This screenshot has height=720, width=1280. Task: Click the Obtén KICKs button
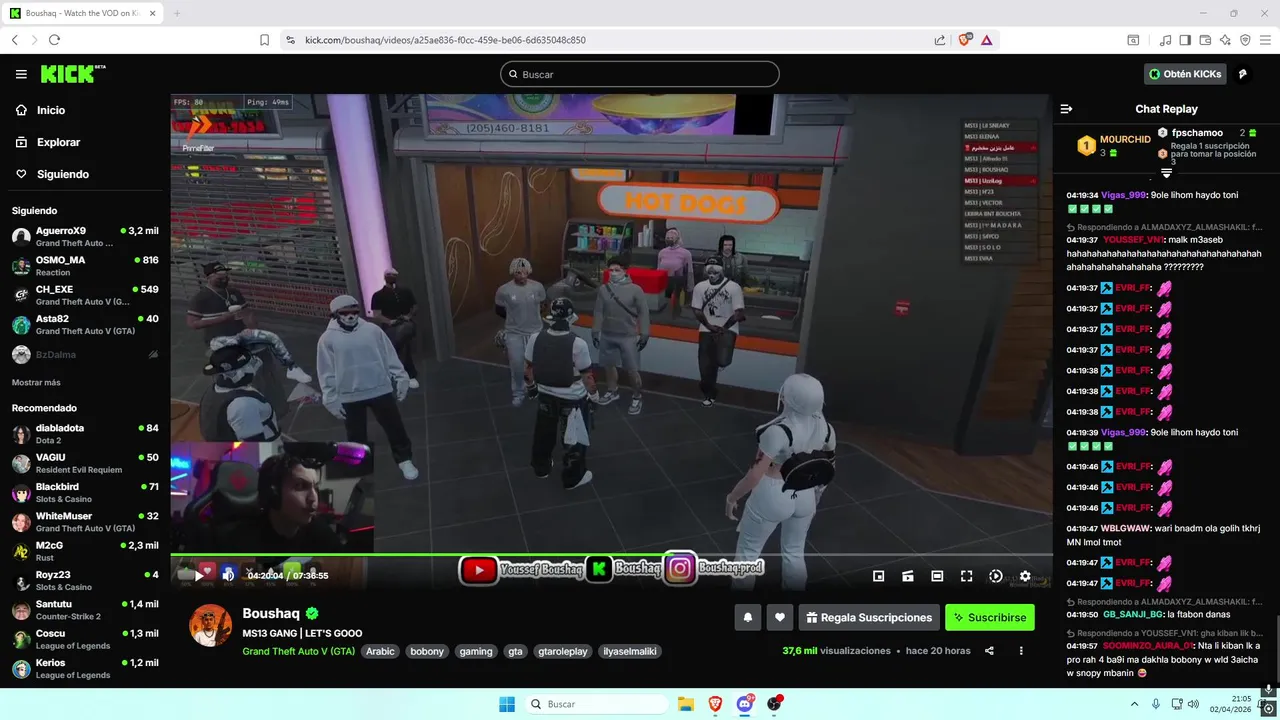tap(1185, 74)
